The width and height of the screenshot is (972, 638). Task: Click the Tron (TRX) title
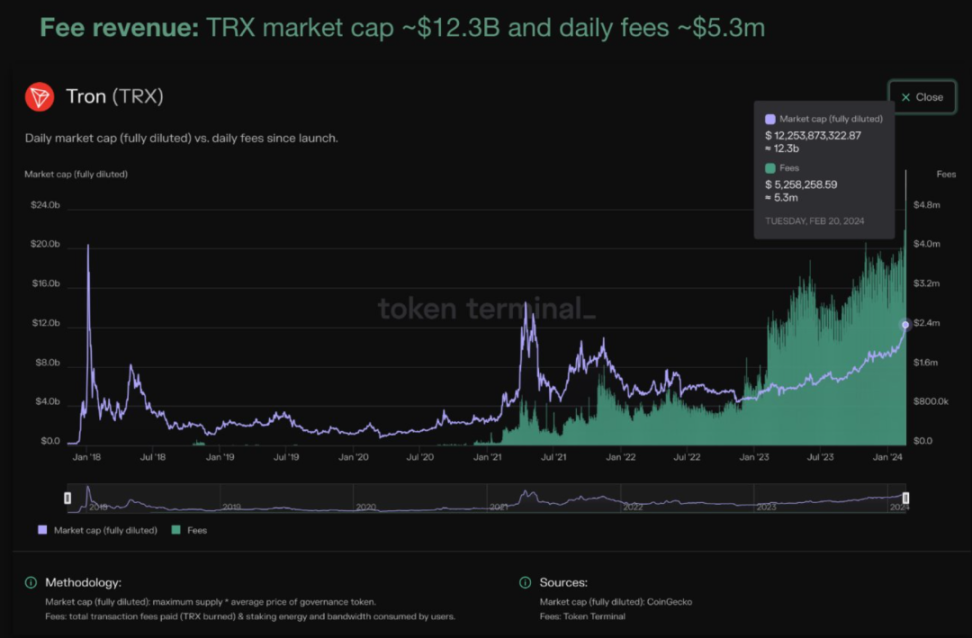[x=115, y=97]
